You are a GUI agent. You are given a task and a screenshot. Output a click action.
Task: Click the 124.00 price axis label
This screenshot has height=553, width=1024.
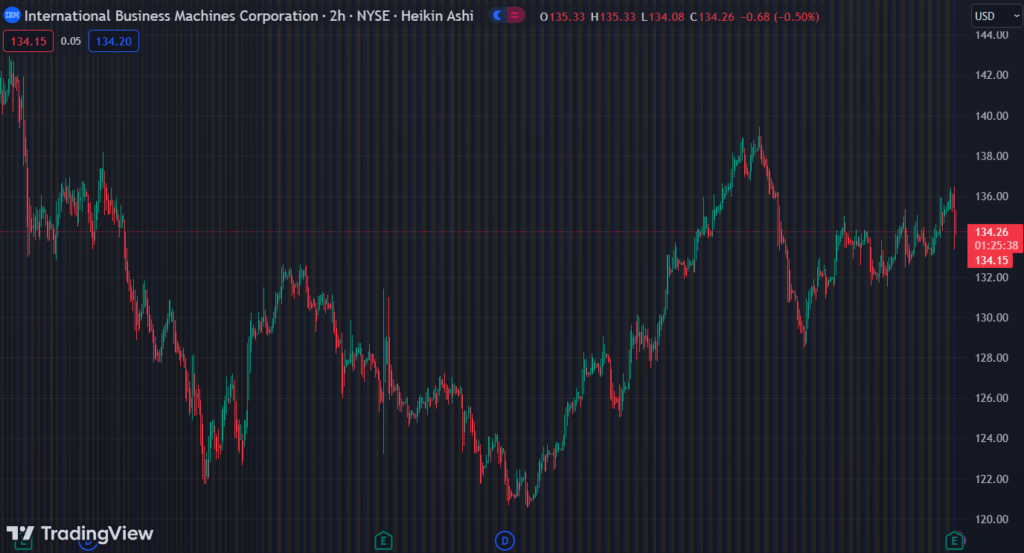point(991,438)
